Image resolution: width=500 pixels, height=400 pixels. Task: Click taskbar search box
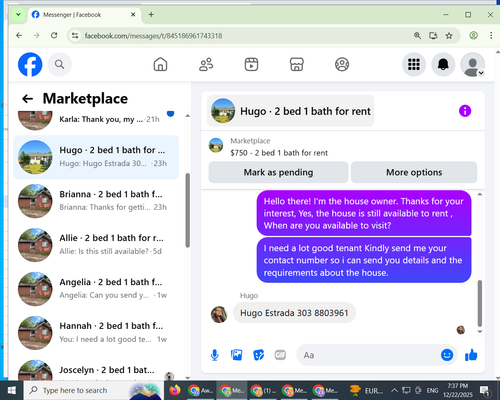click(x=93, y=390)
